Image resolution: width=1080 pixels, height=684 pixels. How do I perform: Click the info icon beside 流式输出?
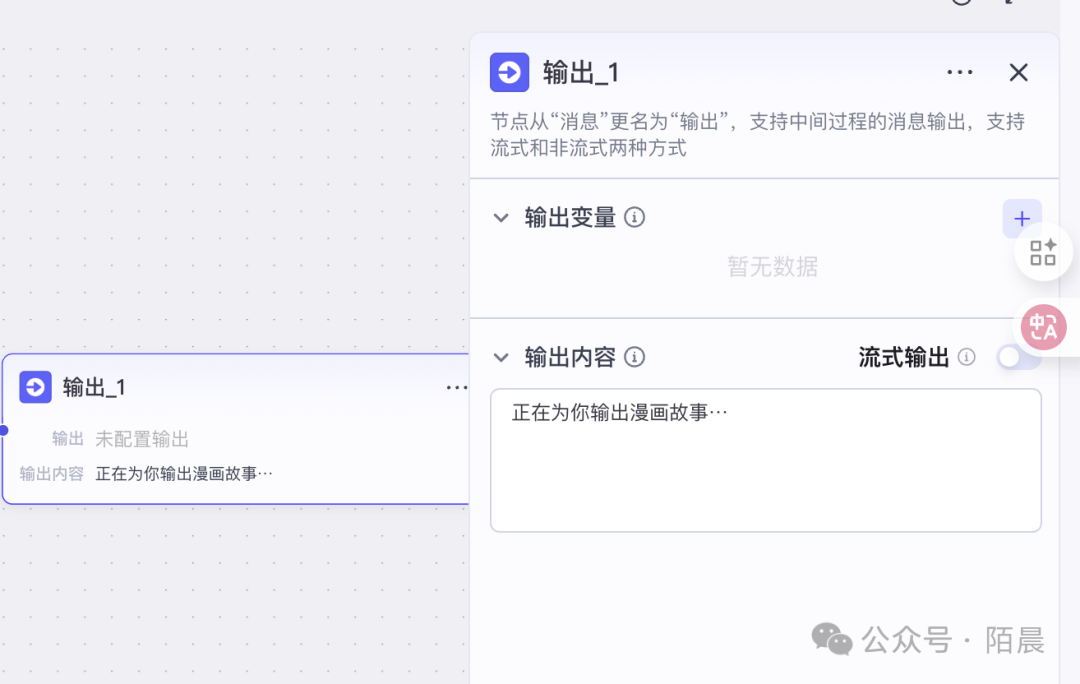[966, 357]
